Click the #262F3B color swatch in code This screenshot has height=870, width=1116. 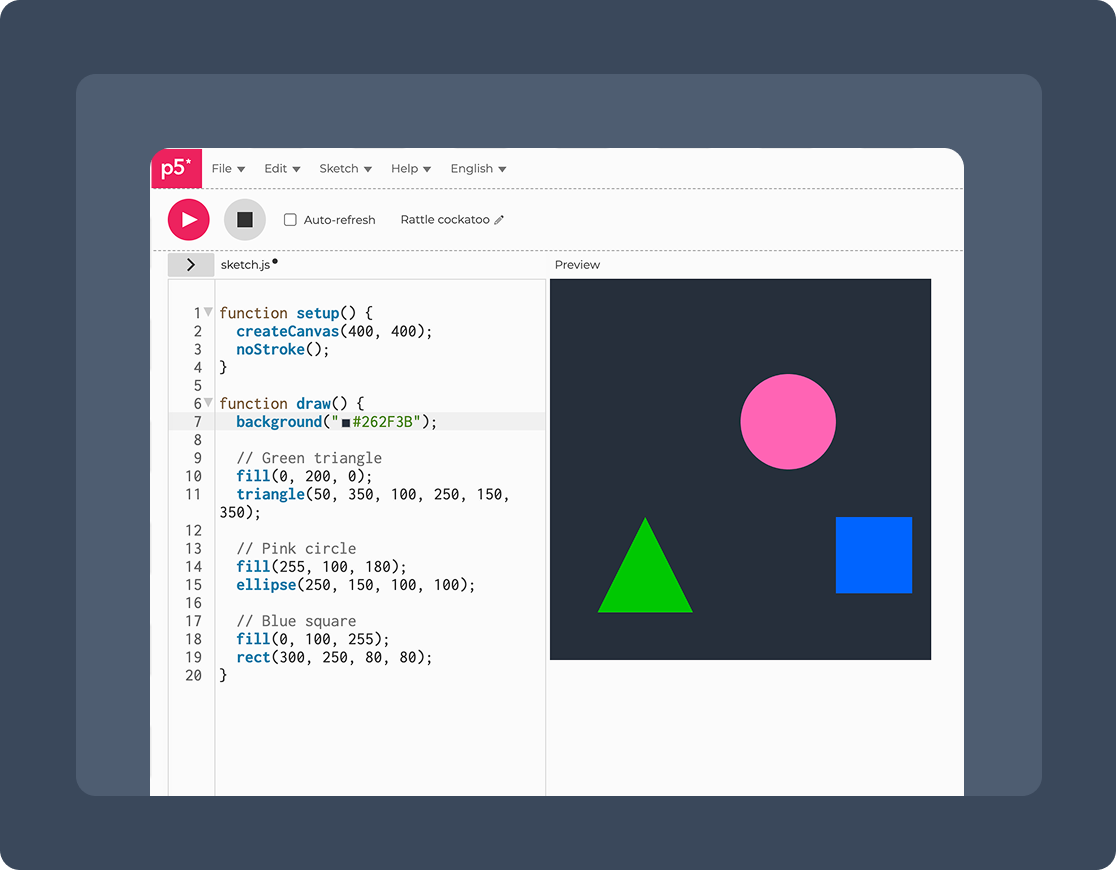(346, 423)
